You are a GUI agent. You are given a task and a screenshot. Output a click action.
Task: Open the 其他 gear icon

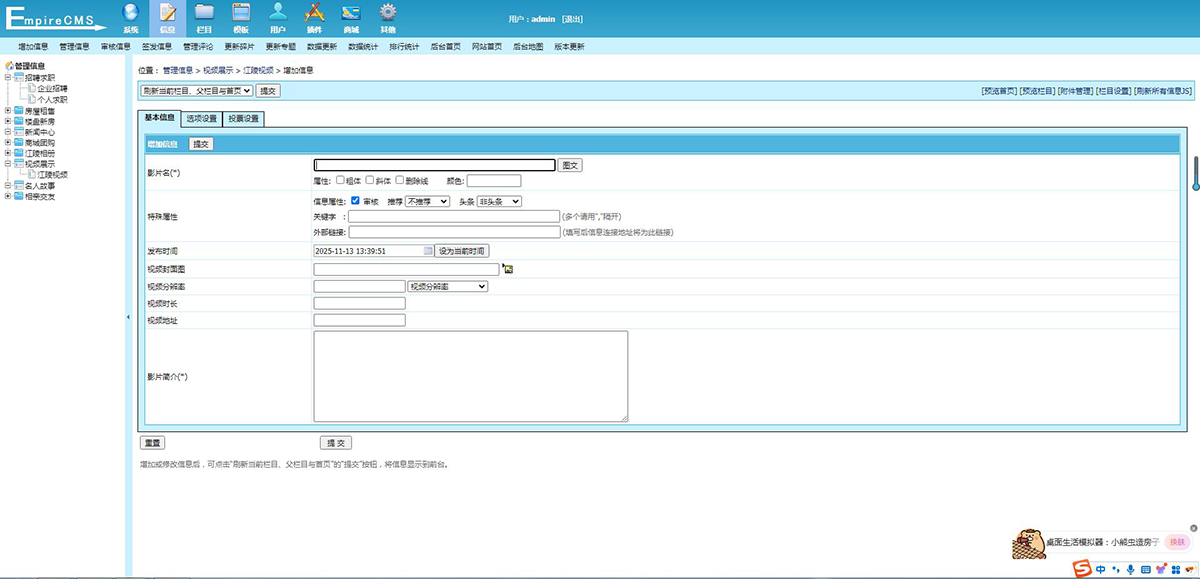(387, 13)
